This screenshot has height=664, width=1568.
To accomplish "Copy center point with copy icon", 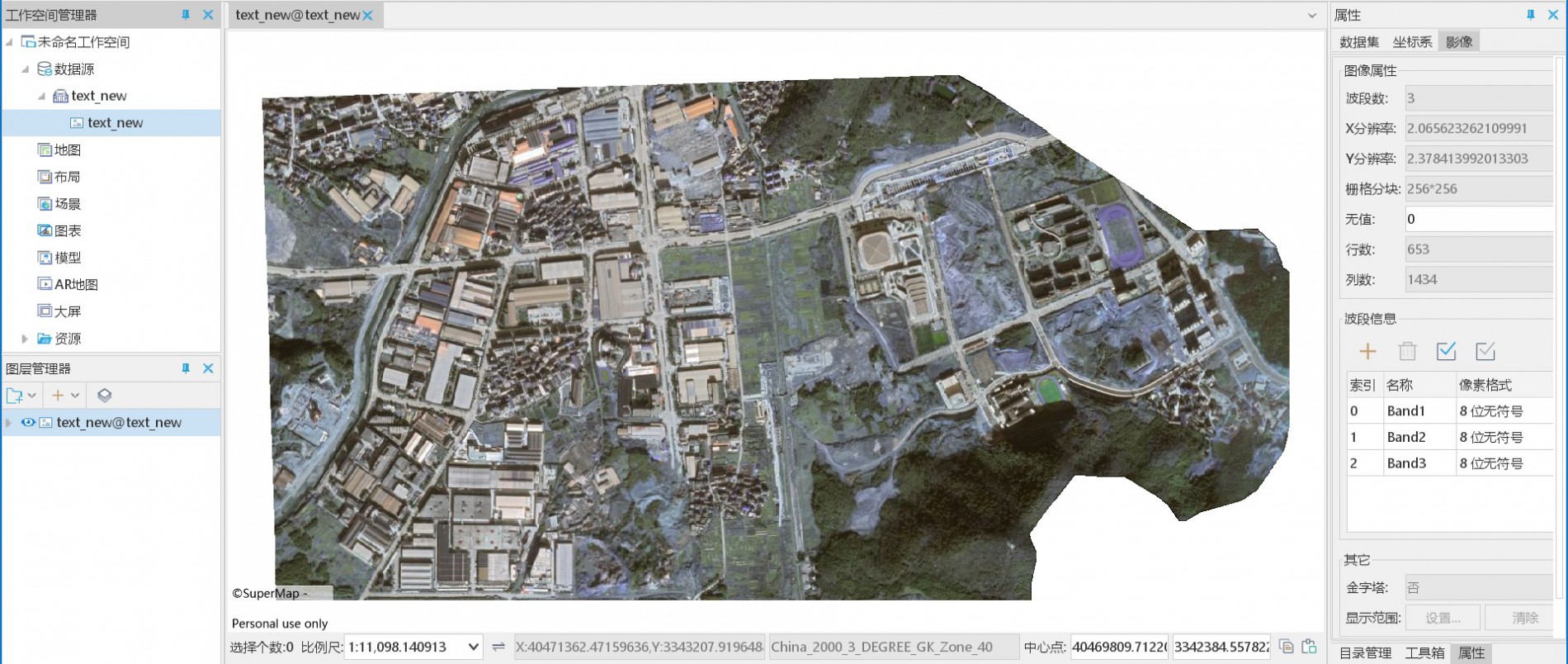I will click(x=1287, y=647).
